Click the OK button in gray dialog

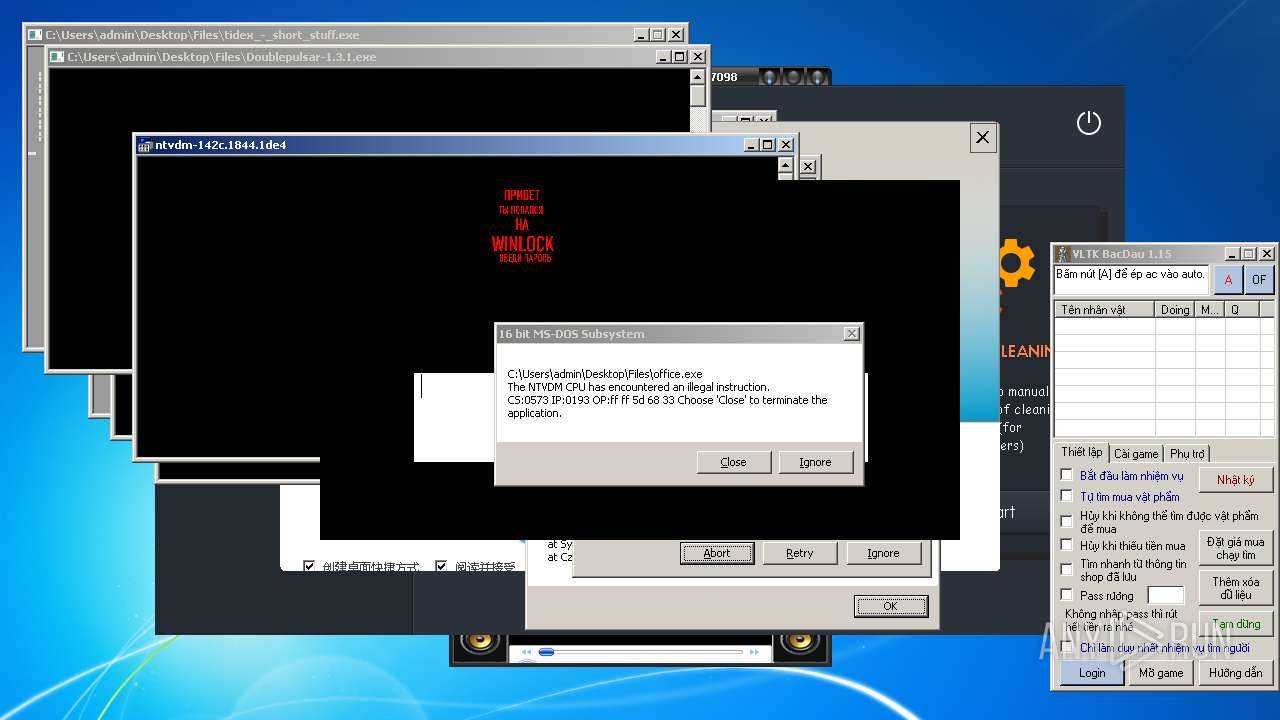[890, 606]
